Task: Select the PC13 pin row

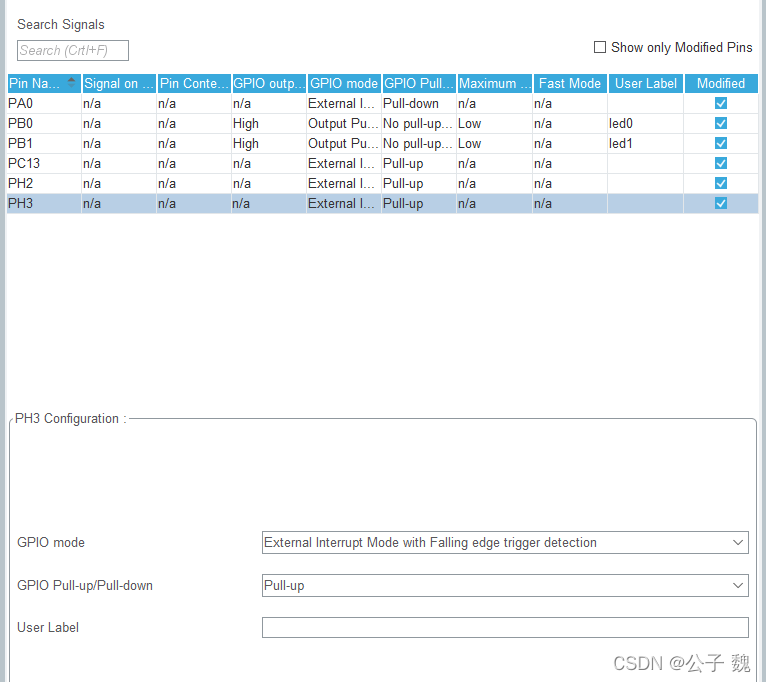Action: click(x=383, y=164)
